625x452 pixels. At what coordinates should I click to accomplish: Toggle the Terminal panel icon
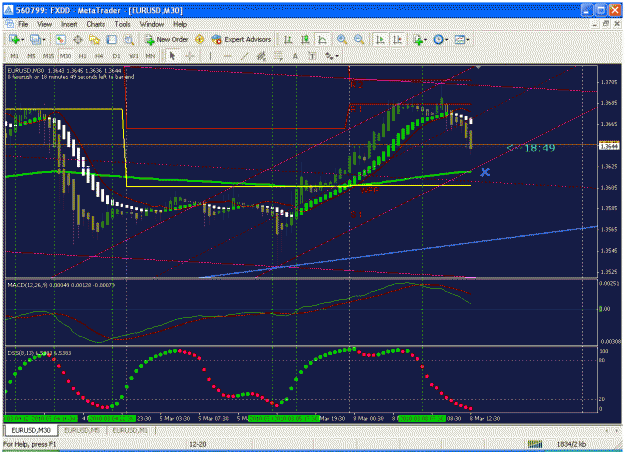pos(112,39)
